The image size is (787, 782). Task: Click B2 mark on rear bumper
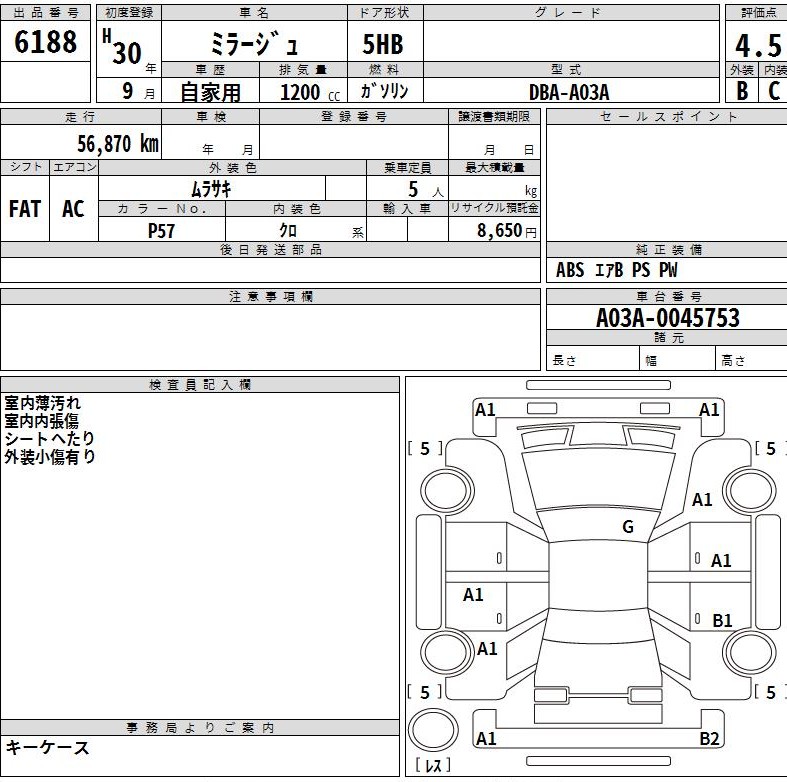[x=709, y=738]
